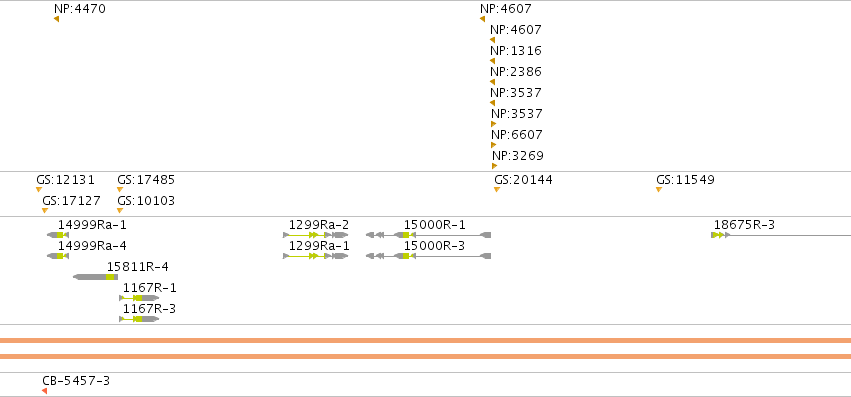Select the GS:12131 marker triangle
This screenshot has width=851, height=397.
point(39,190)
